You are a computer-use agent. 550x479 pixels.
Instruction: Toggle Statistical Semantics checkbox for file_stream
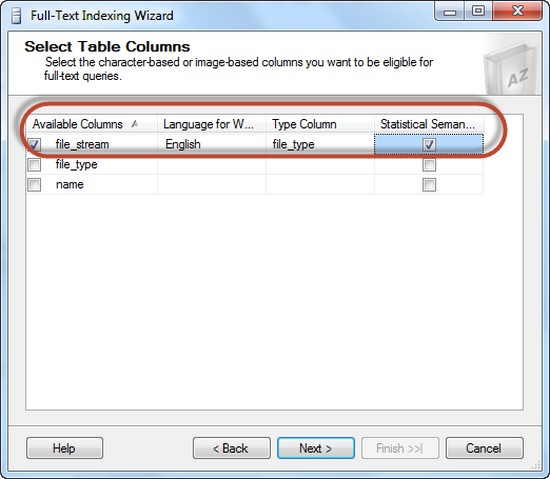pos(429,144)
